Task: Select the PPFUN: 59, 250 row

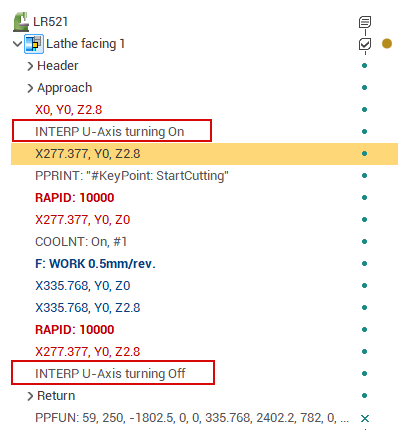Action: tap(192, 418)
